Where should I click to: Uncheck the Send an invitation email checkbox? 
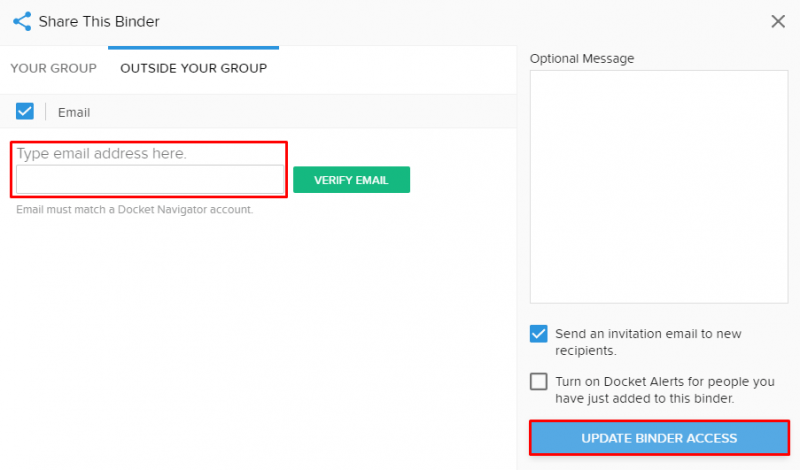tap(538, 334)
